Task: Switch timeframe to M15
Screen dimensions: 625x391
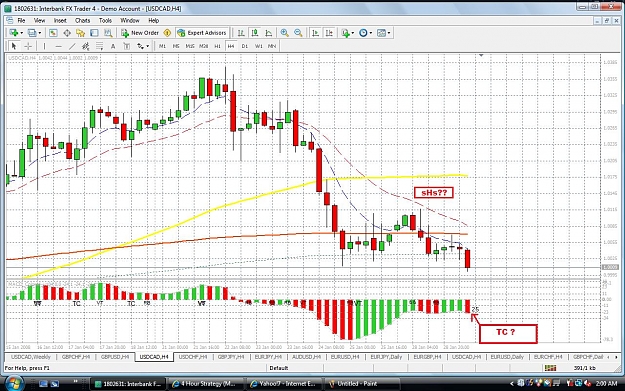Action: [190, 46]
